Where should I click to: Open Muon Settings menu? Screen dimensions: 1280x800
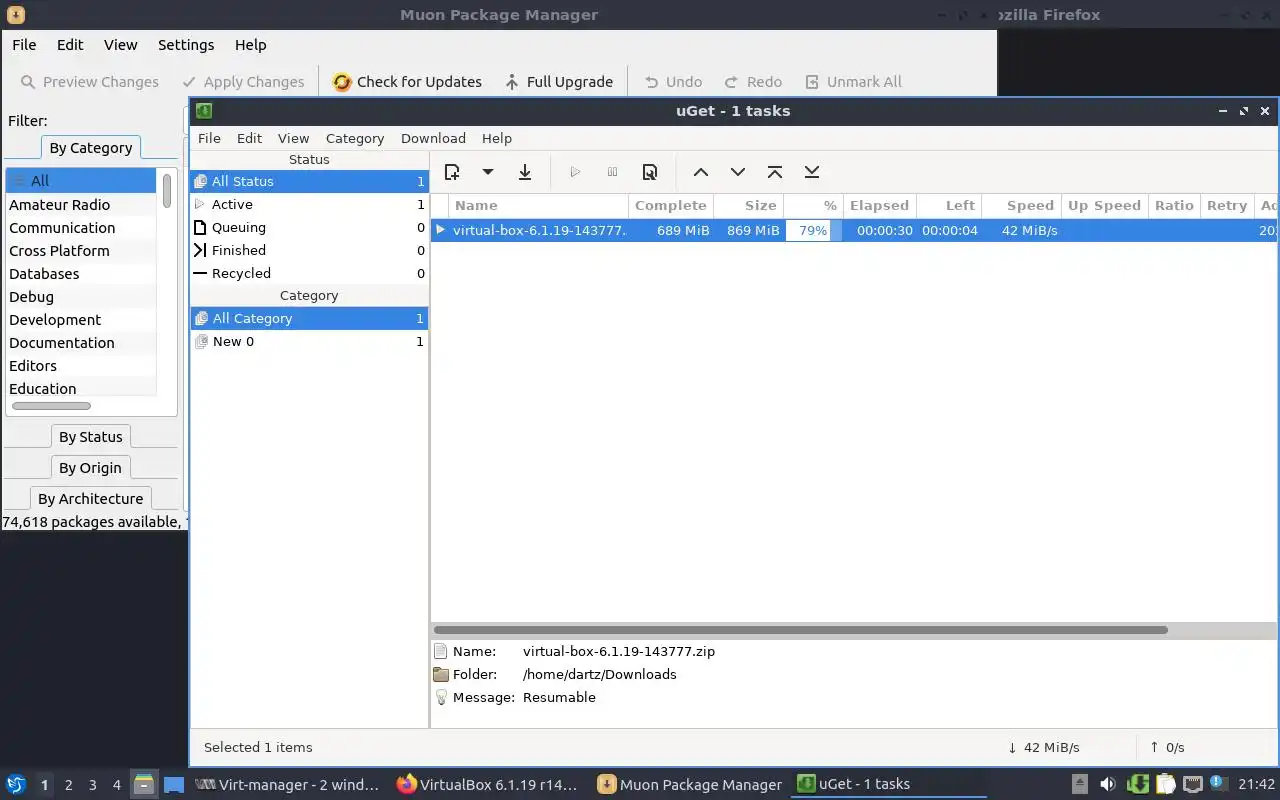click(186, 44)
